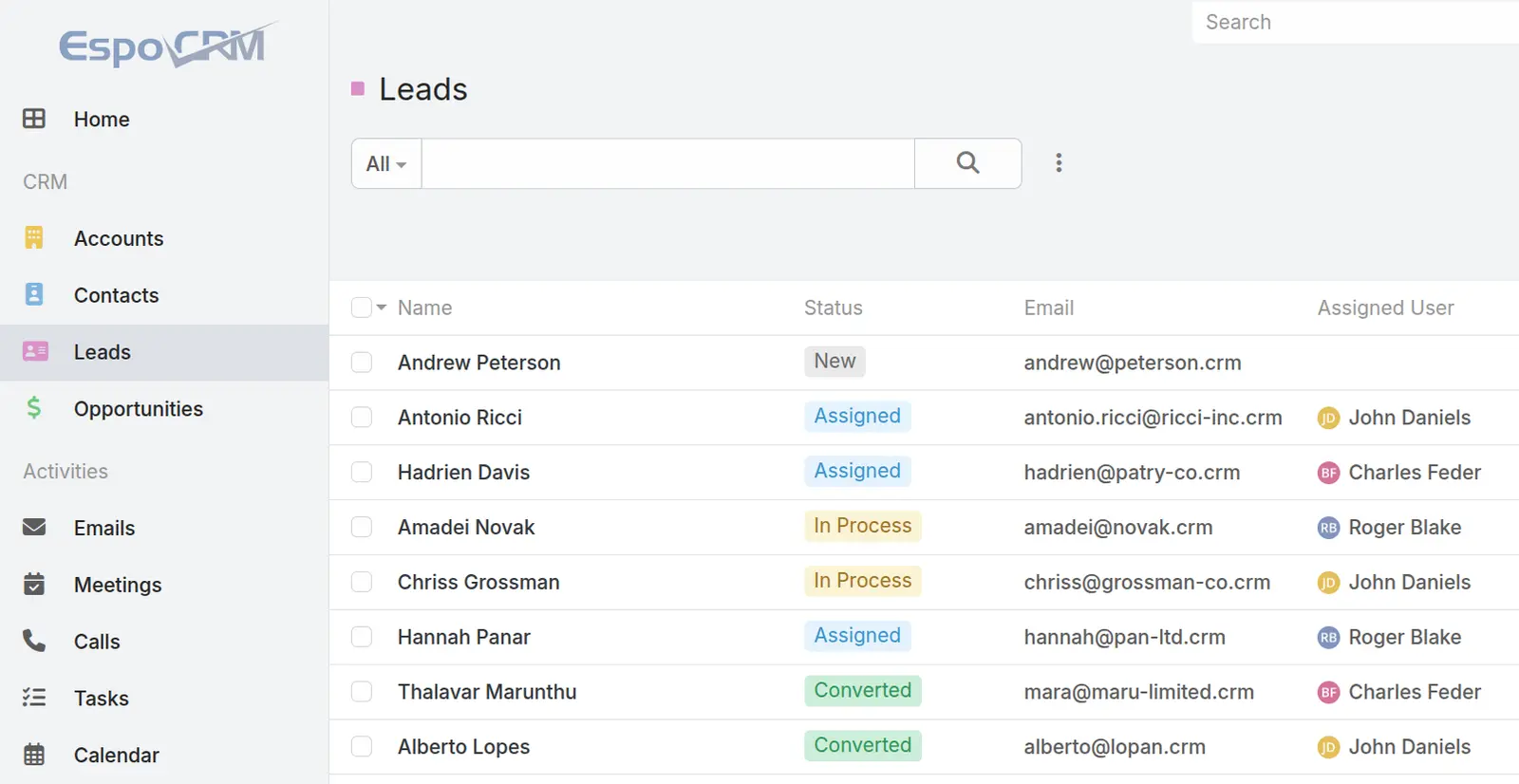Viewport: 1519px width, 784px height.
Task: Sort by Email column header
Action: click(x=1049, y=308)
